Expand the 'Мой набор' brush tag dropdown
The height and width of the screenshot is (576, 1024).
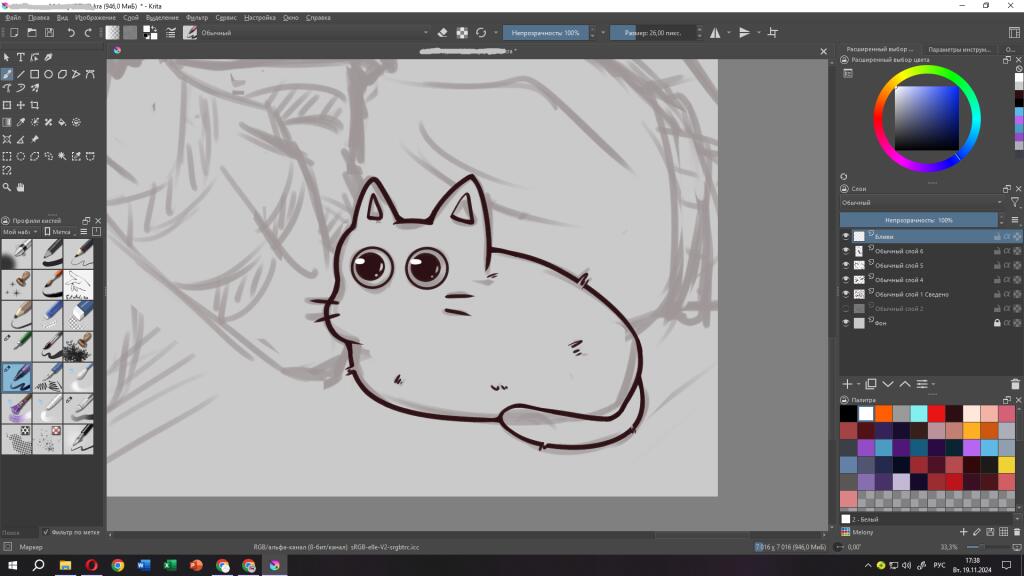coord(20,232)
